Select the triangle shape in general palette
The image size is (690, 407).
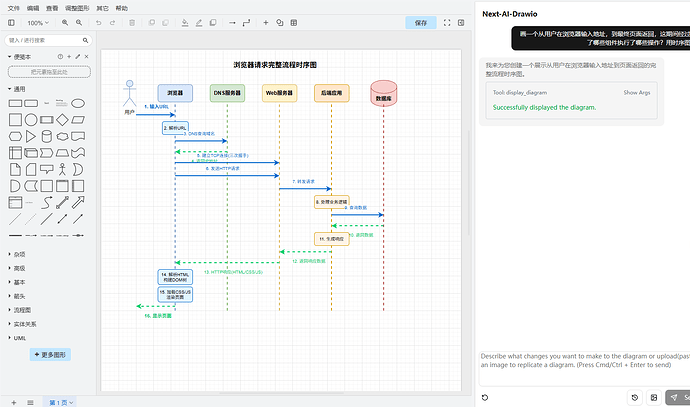[31, 136]
